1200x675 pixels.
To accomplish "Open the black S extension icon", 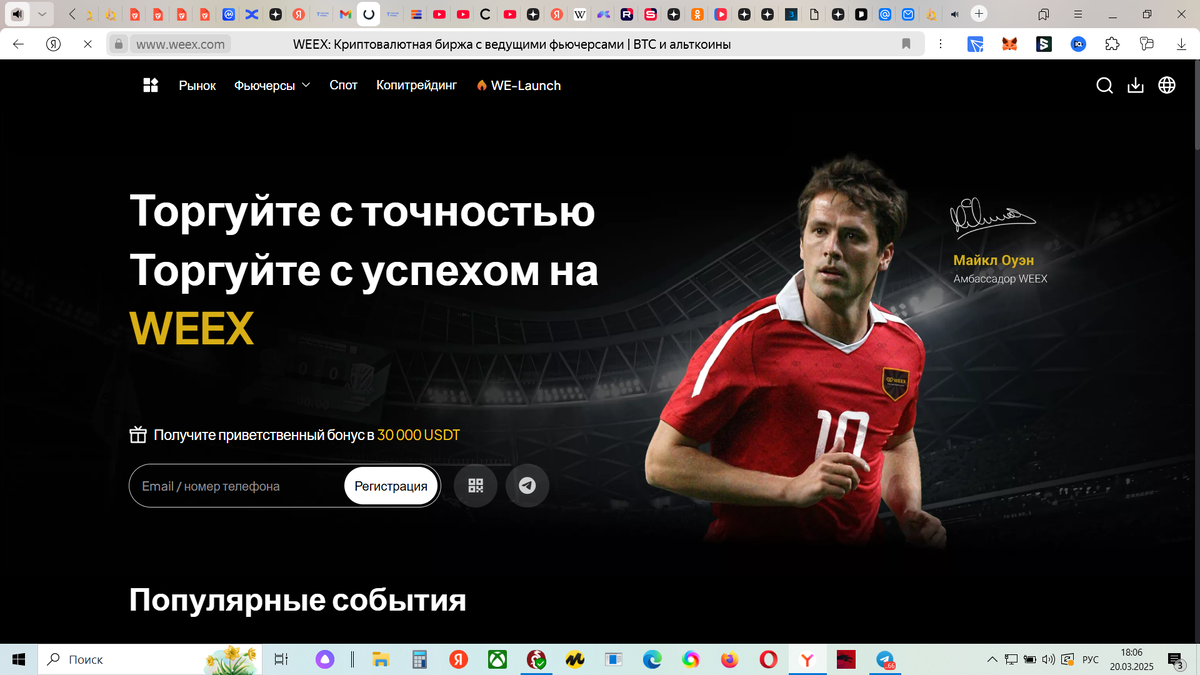I will pyautogui.click(x=1044, y=44).
